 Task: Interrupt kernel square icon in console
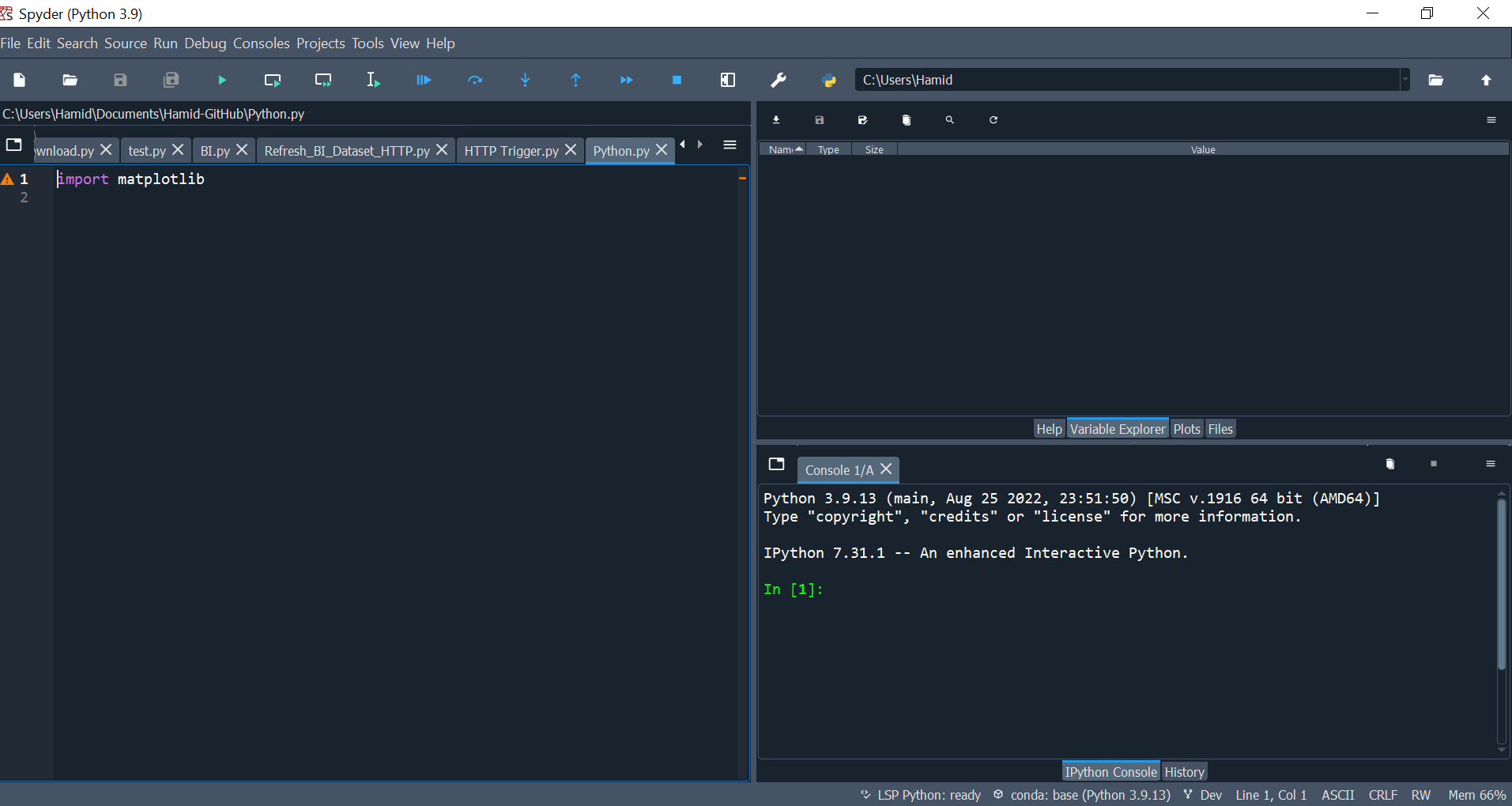click(1434, 464)
